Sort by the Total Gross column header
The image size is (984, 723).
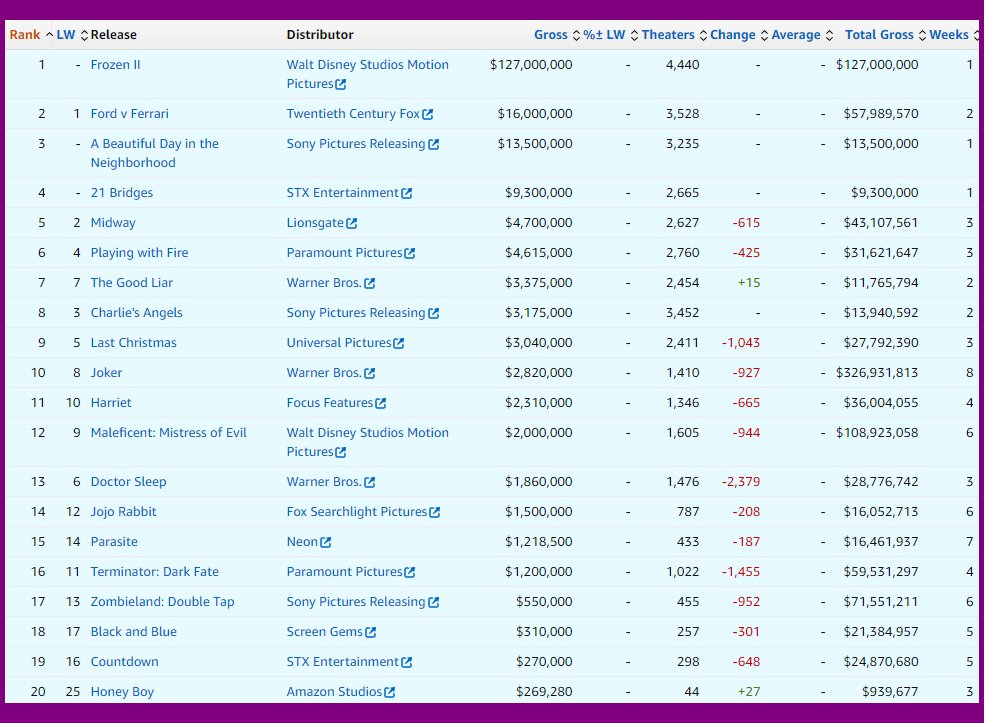pos(879,35)
